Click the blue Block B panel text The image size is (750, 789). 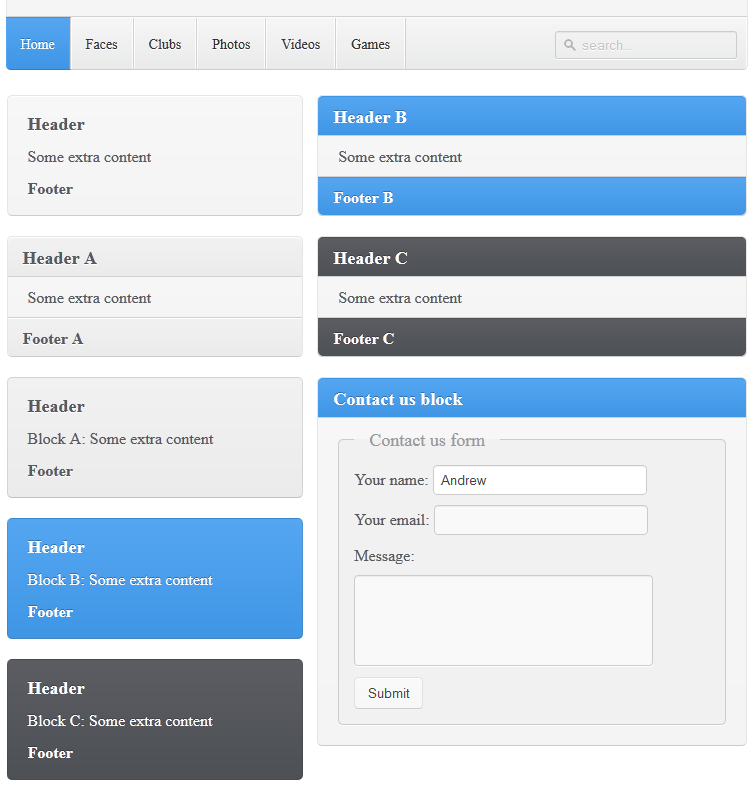pyautogui.click(x=120, y=580)
